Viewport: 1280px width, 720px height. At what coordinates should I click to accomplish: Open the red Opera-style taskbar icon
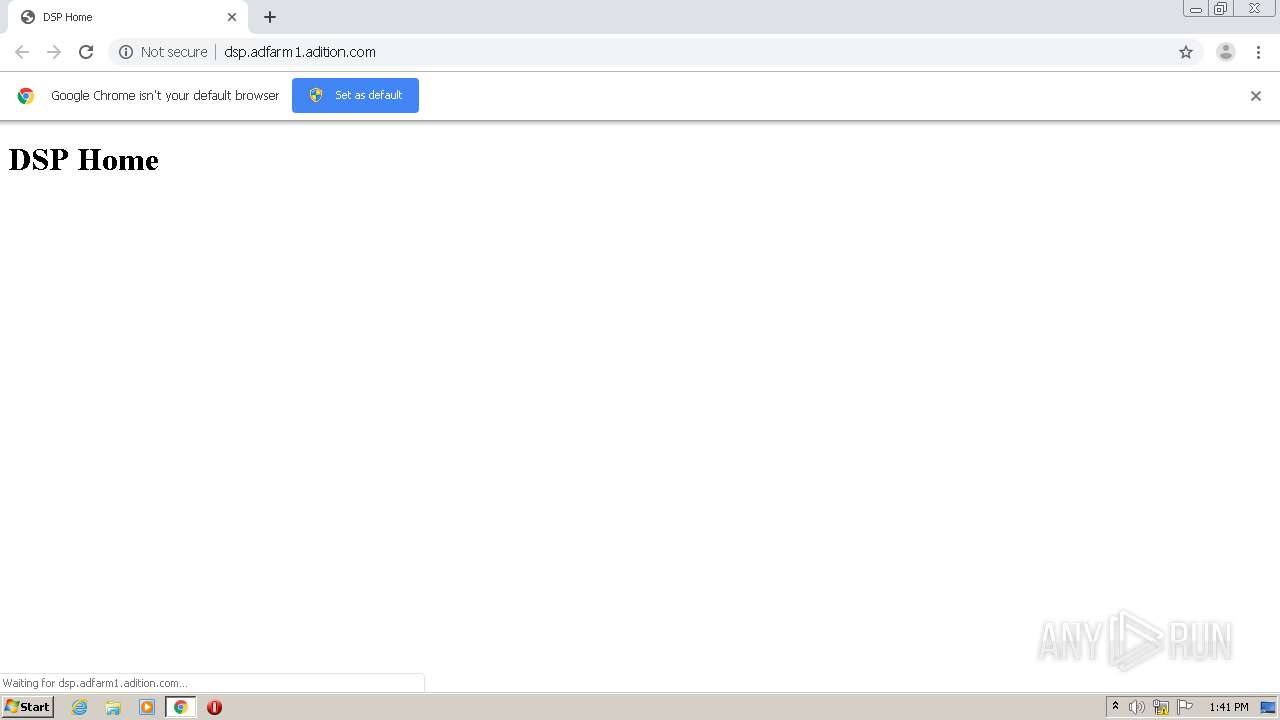pyautogui.click(x=214, y=707)
